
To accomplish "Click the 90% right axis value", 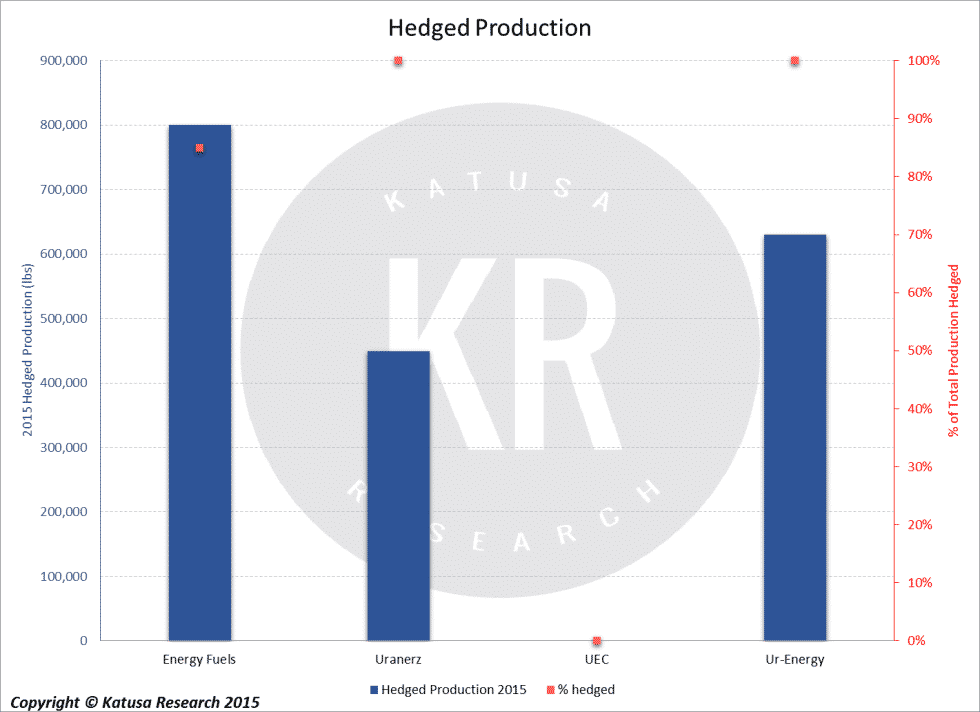I will [x=920, y=119].
